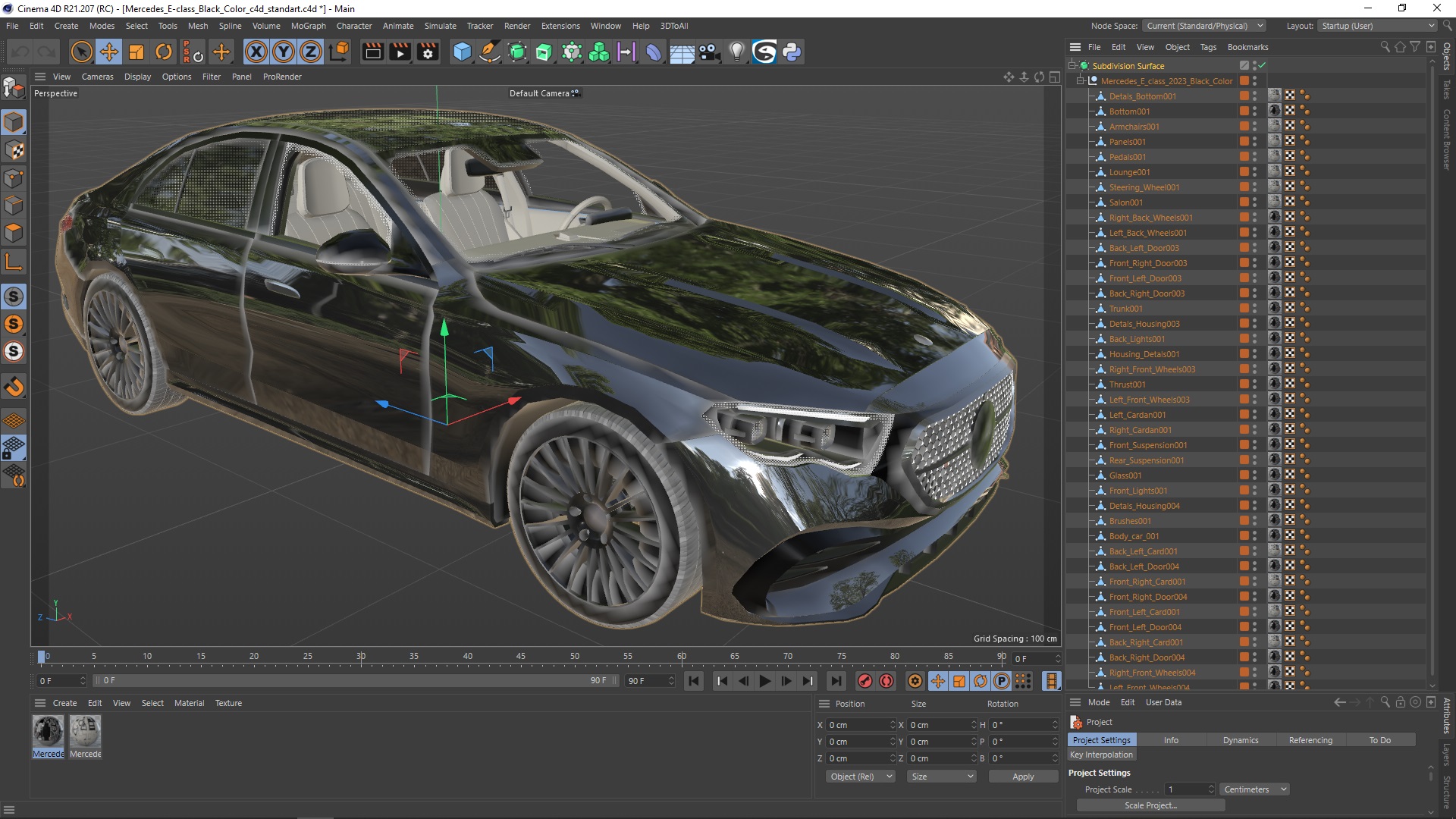1456x819 pixels.
Task: Click Key Interpolation tab button
Action: click(1101, 755)
